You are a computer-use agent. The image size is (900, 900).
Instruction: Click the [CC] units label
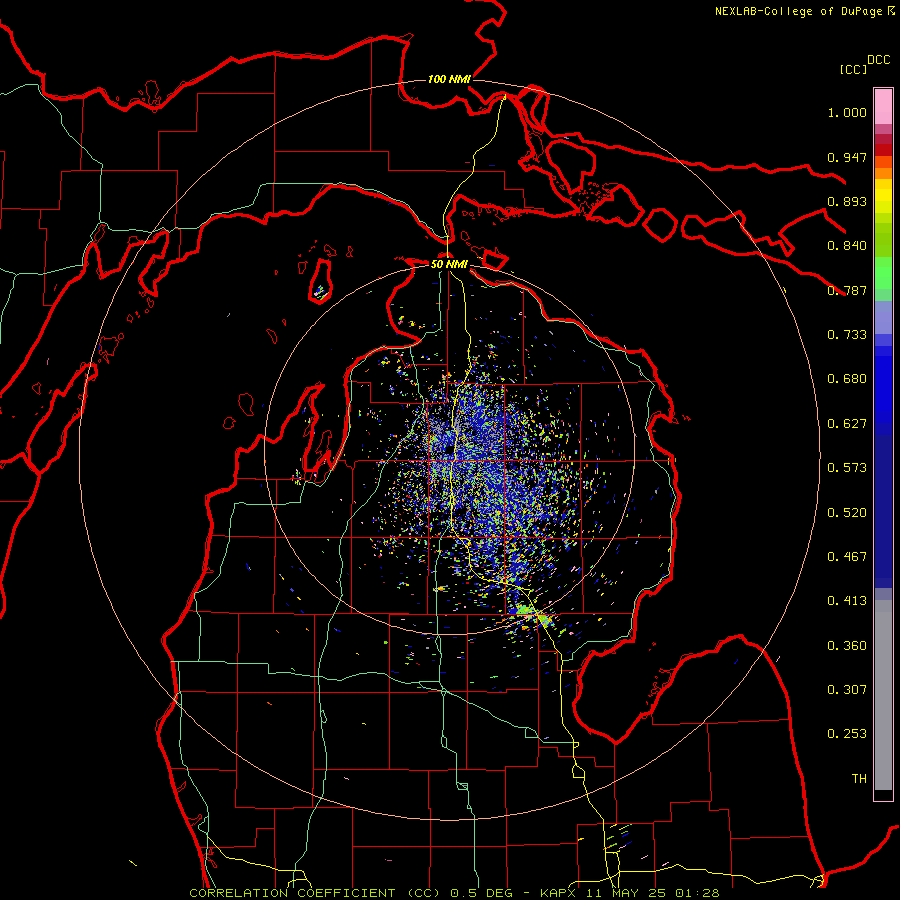click(x=853, y=69)
